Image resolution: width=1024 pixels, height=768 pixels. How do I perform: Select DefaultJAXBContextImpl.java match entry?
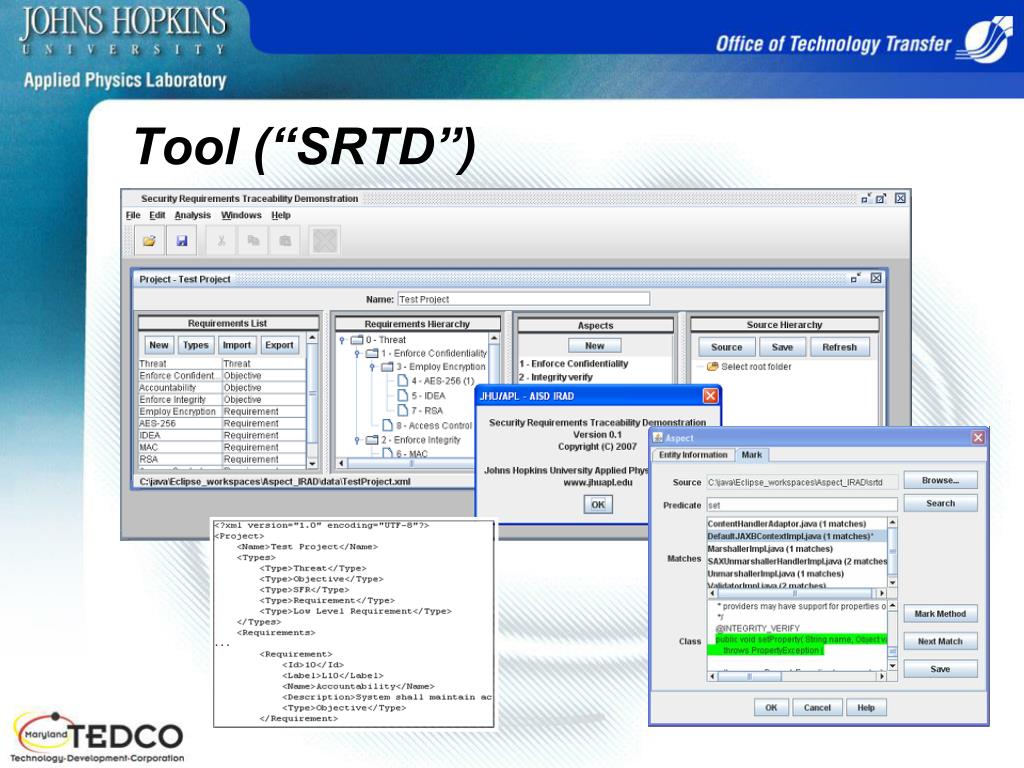point(797,536)
